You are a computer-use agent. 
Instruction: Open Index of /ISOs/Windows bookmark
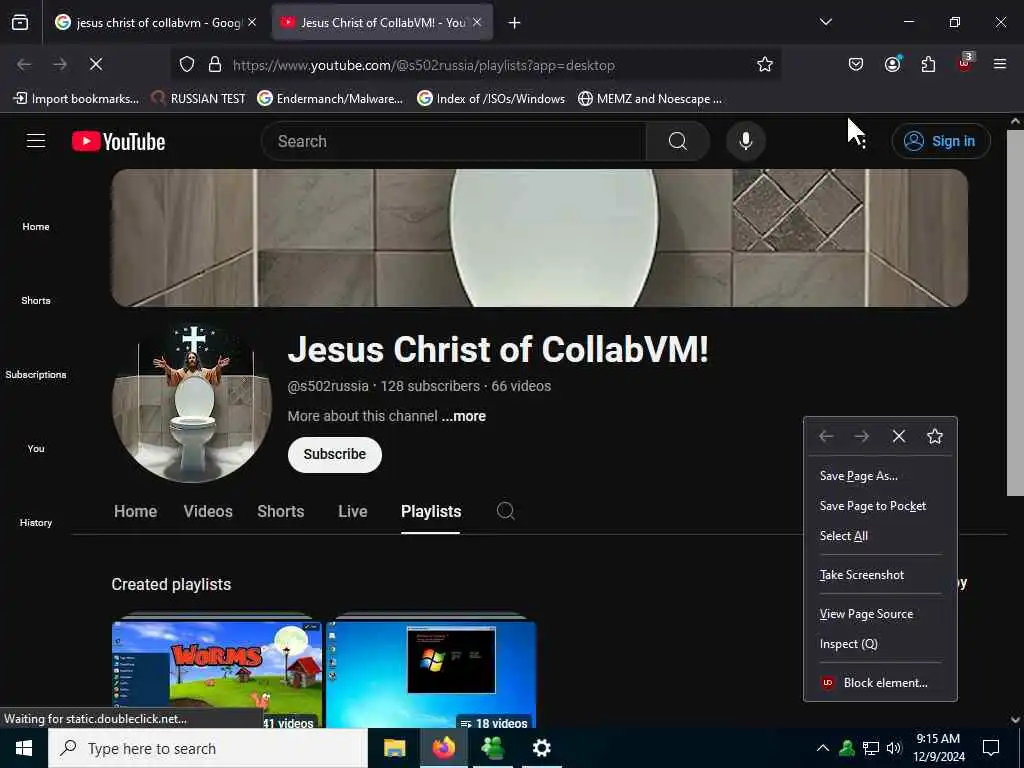click(x=491, y=99)
